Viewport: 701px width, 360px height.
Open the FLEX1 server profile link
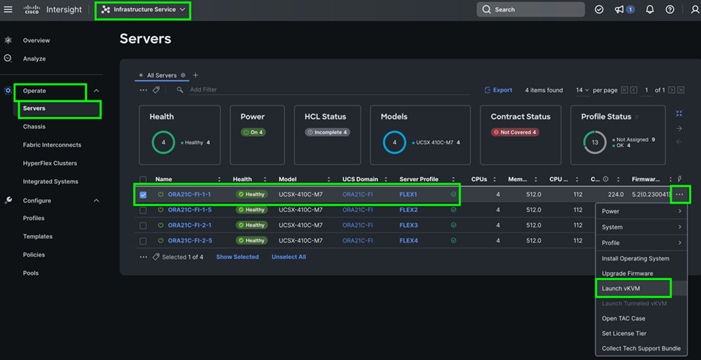(408, 195)
